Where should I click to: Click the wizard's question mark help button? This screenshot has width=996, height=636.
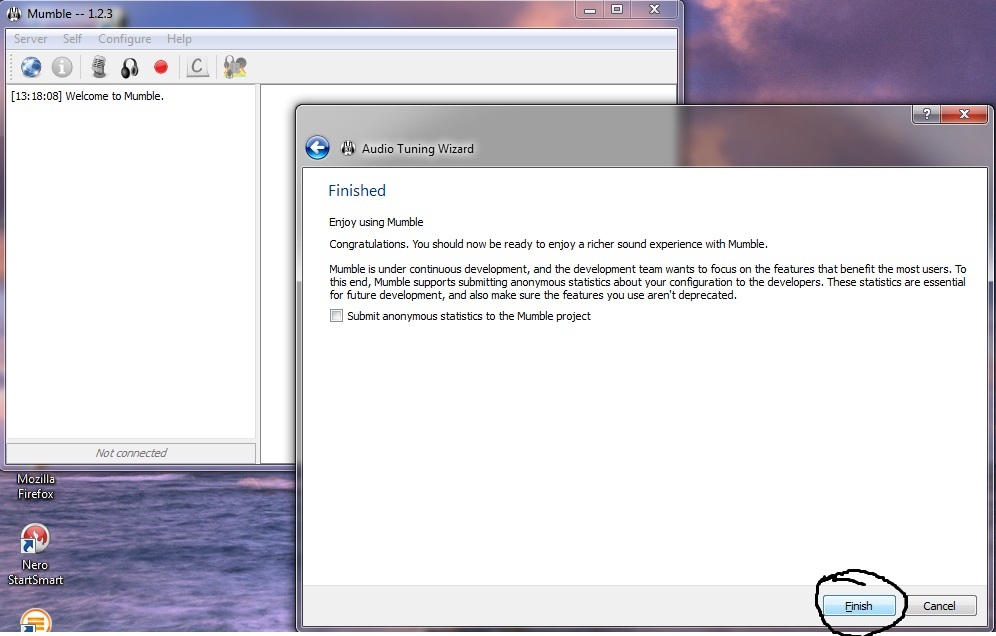click(927, 114)
